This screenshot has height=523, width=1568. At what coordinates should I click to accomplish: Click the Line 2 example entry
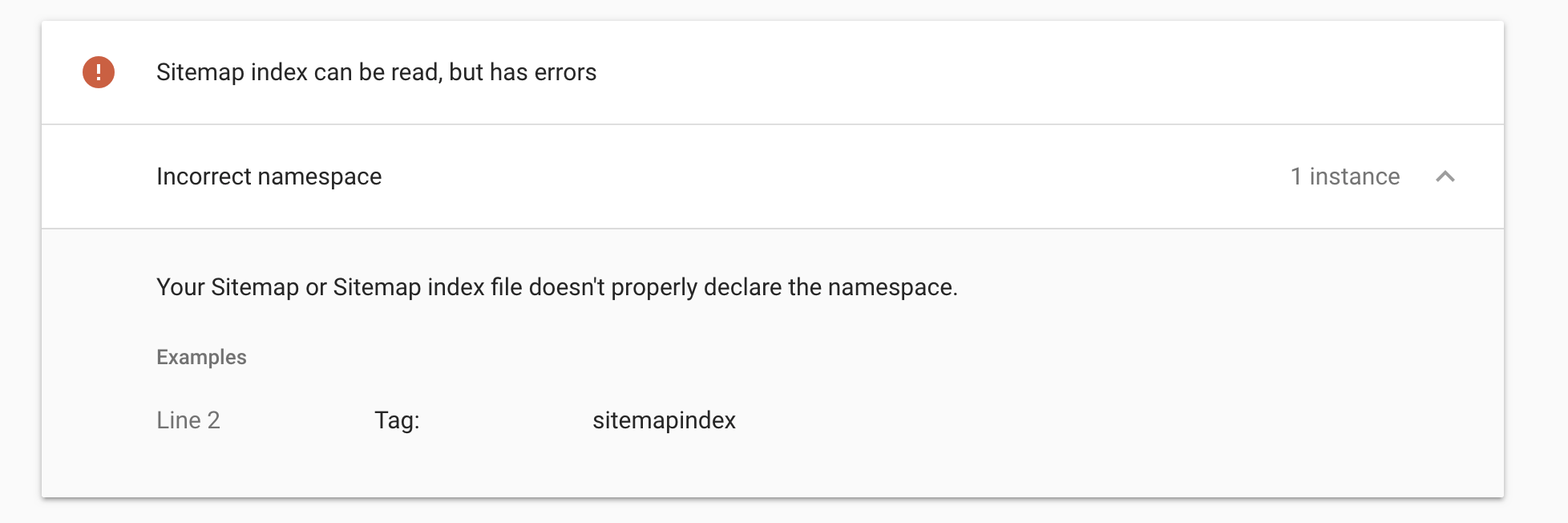[x=188, y=420]
